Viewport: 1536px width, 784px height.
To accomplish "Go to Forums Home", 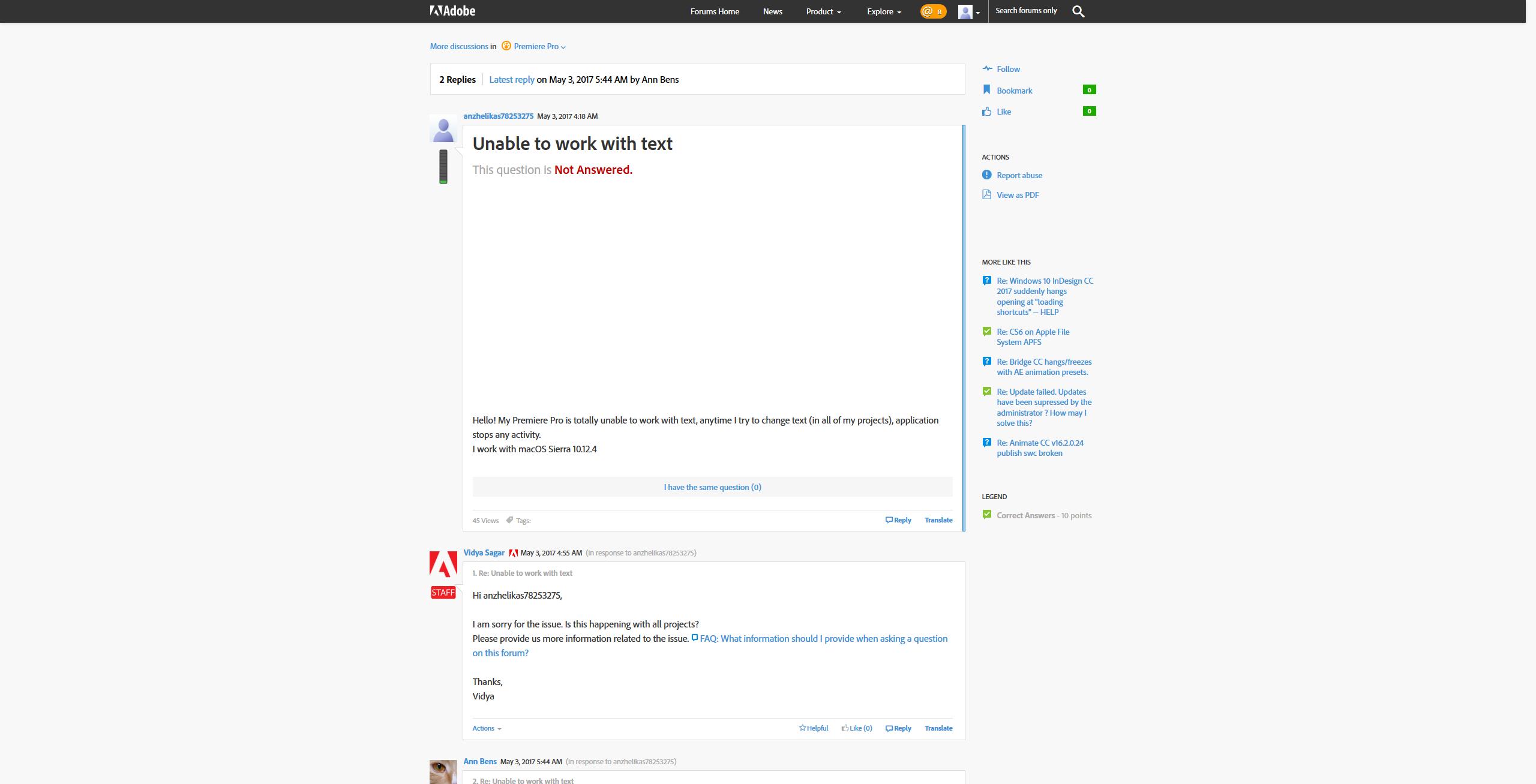I will pos(715,11).
